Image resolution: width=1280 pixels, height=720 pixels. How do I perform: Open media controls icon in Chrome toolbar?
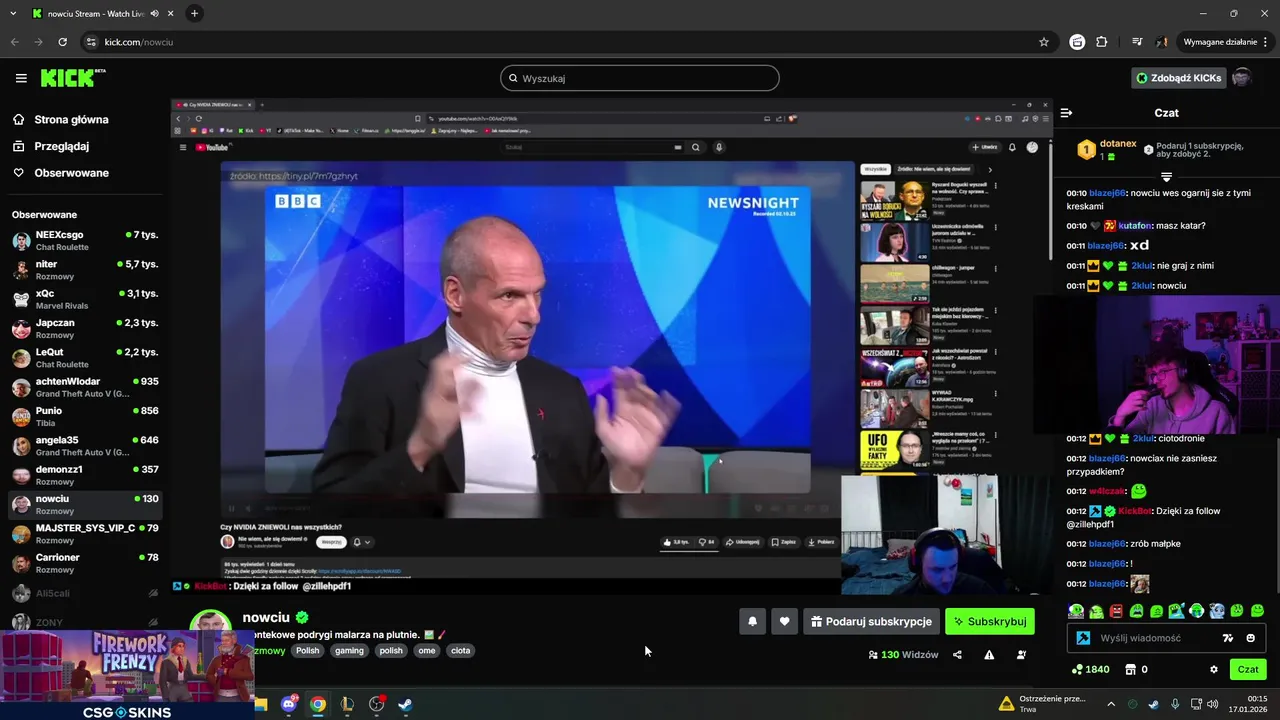coord(1137,42)
